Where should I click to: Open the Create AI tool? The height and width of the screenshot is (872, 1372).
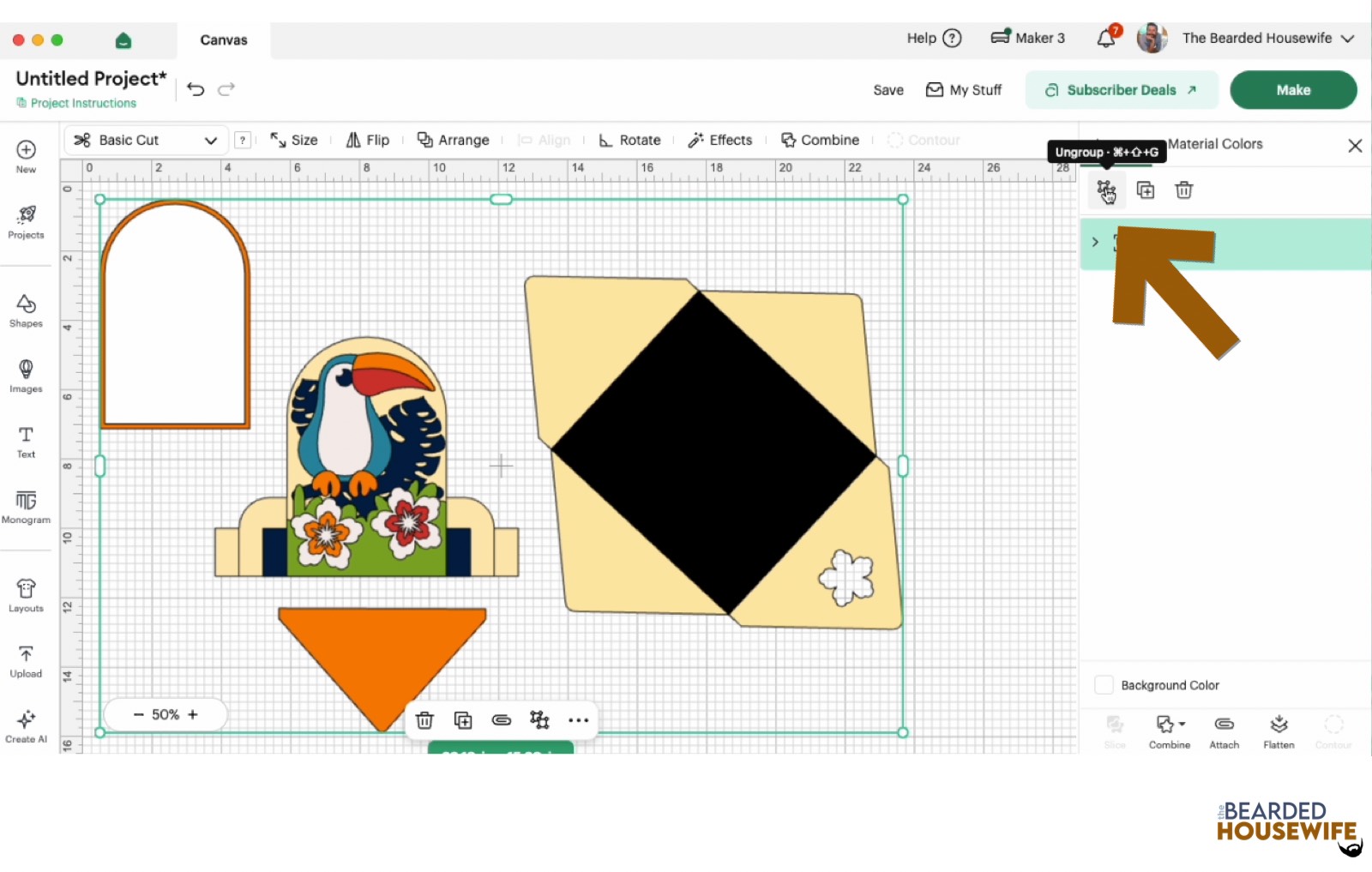[x=26, y=726]
